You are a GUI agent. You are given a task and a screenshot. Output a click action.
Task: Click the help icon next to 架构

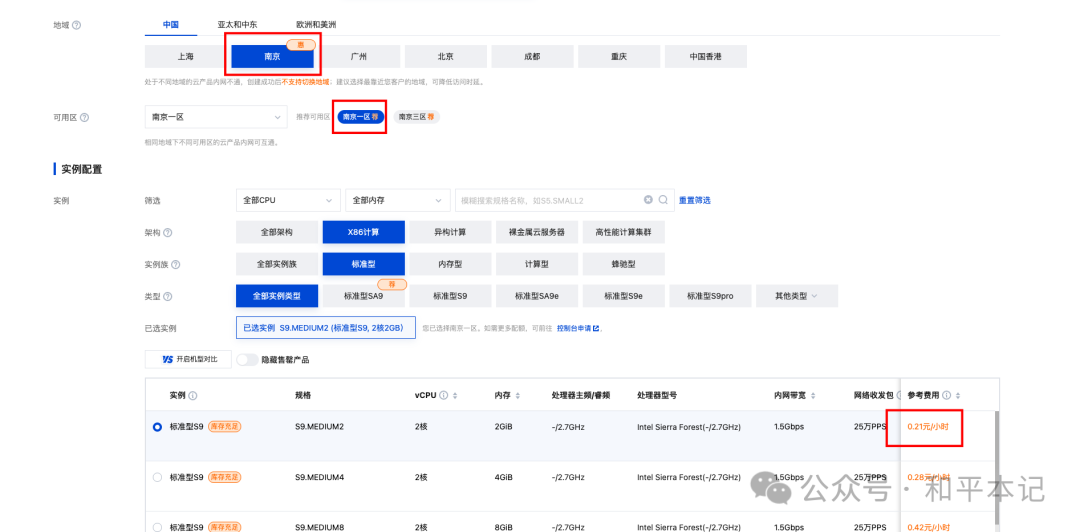[x=167, y=233]
